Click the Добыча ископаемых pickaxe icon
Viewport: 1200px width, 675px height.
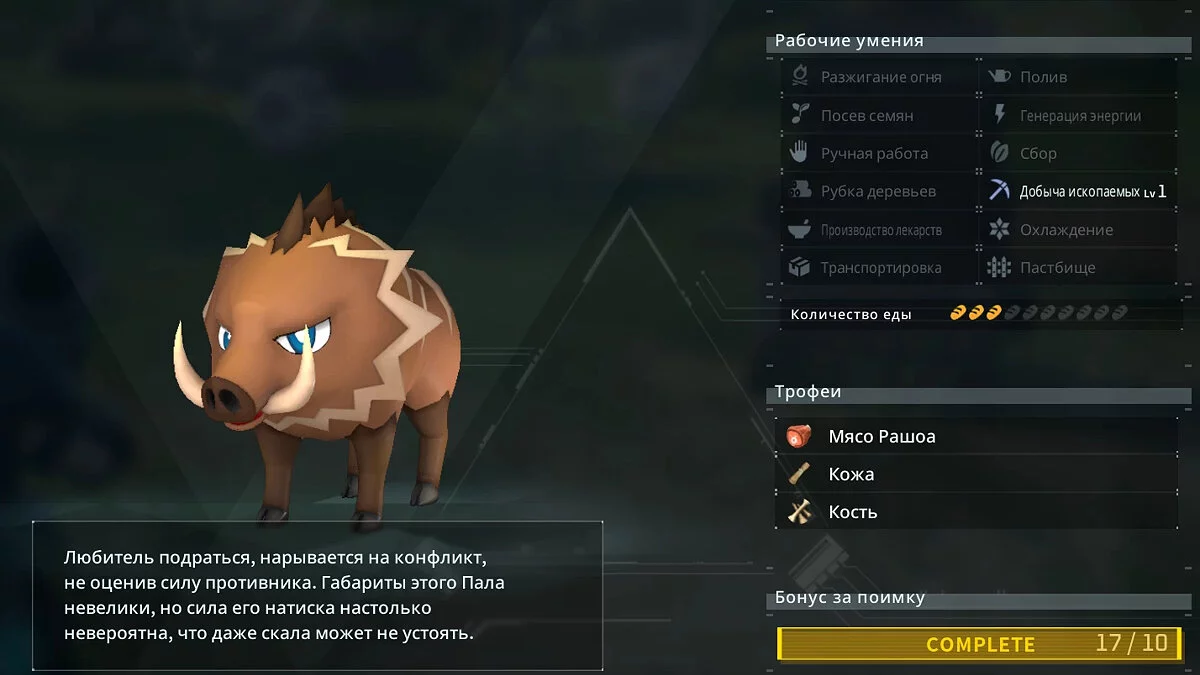coord(999,190)
